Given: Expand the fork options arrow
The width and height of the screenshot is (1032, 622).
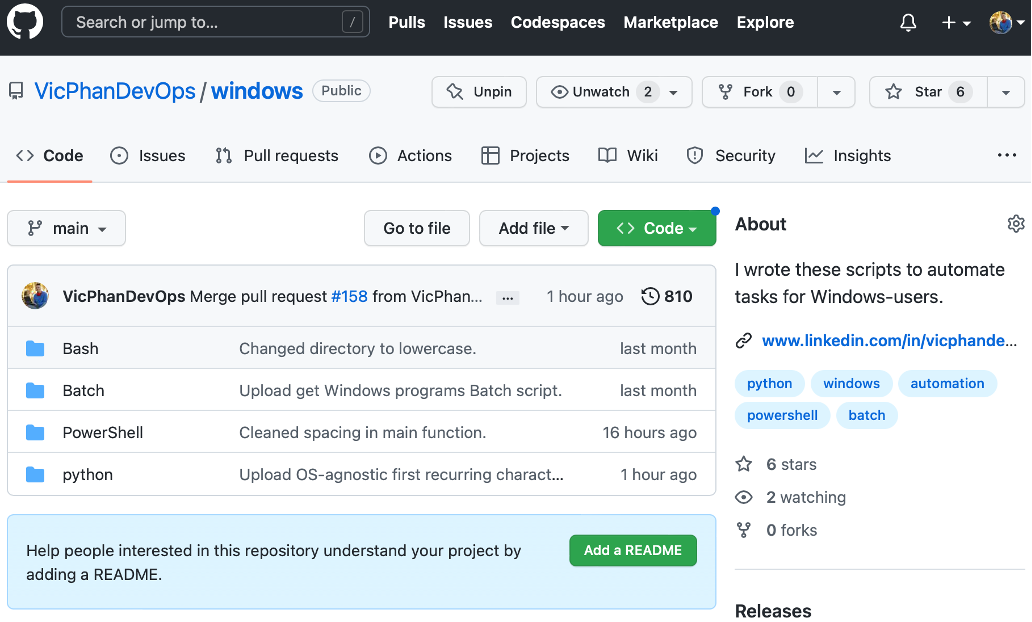Looking at the screenshot, I should tap(837, 92).
